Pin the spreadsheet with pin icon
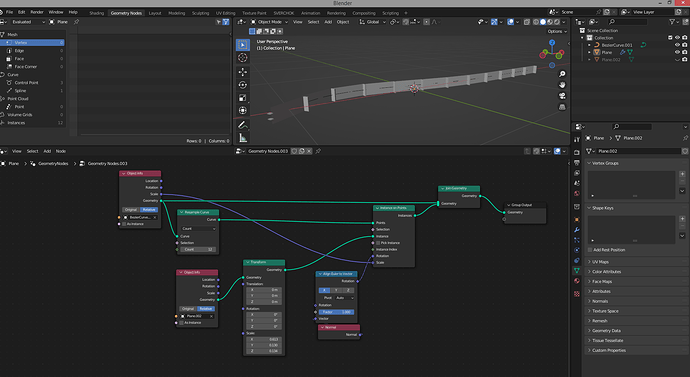This screenshot has width=690, height=377. pos(76,22)
